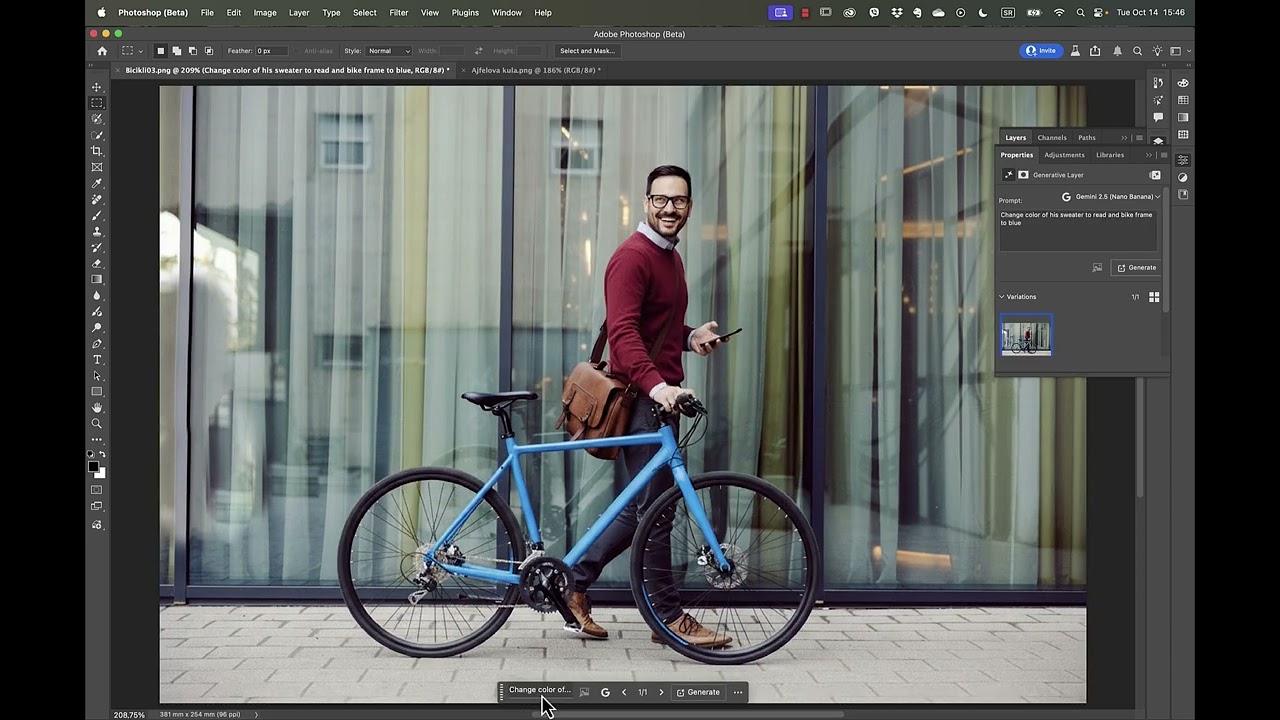Collapse the Variations section

(1002, 297)
